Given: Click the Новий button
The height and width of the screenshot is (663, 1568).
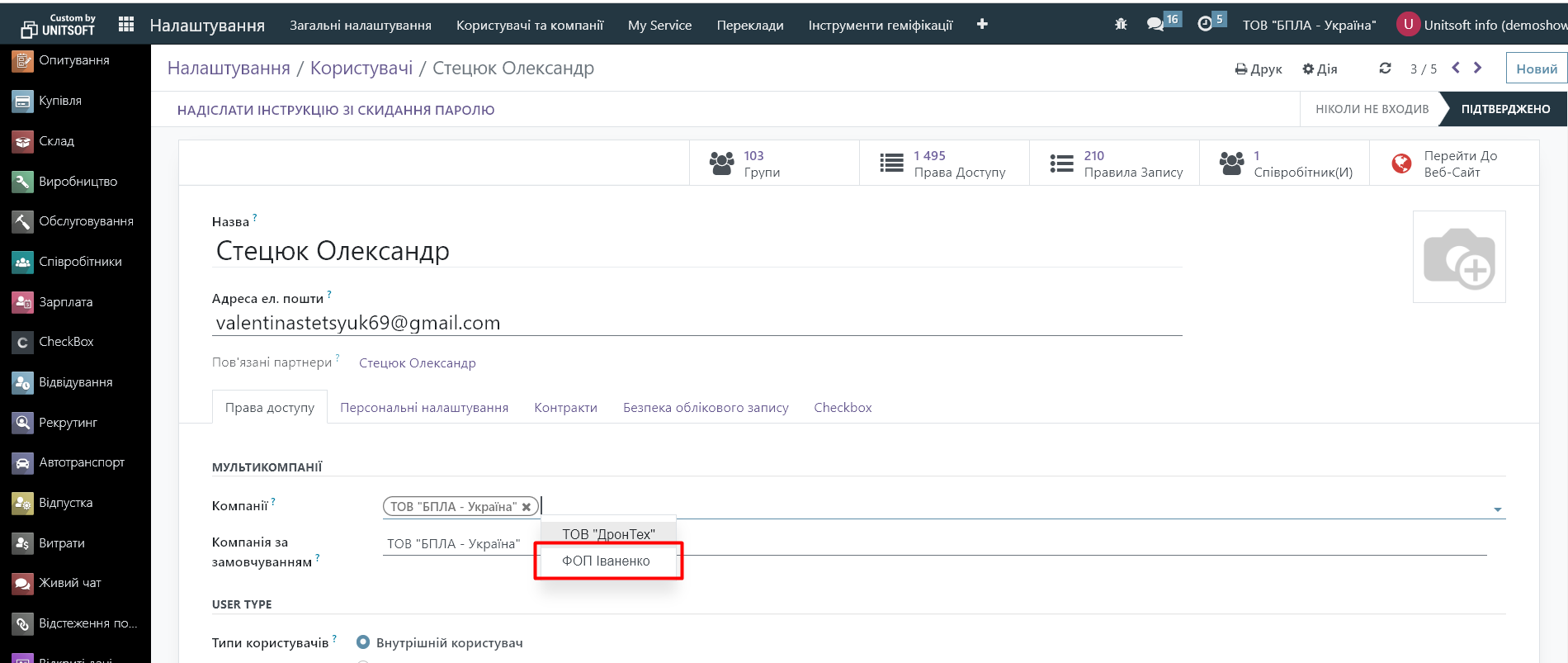Looking at the screenshot, I should (x=1536, y=69).
